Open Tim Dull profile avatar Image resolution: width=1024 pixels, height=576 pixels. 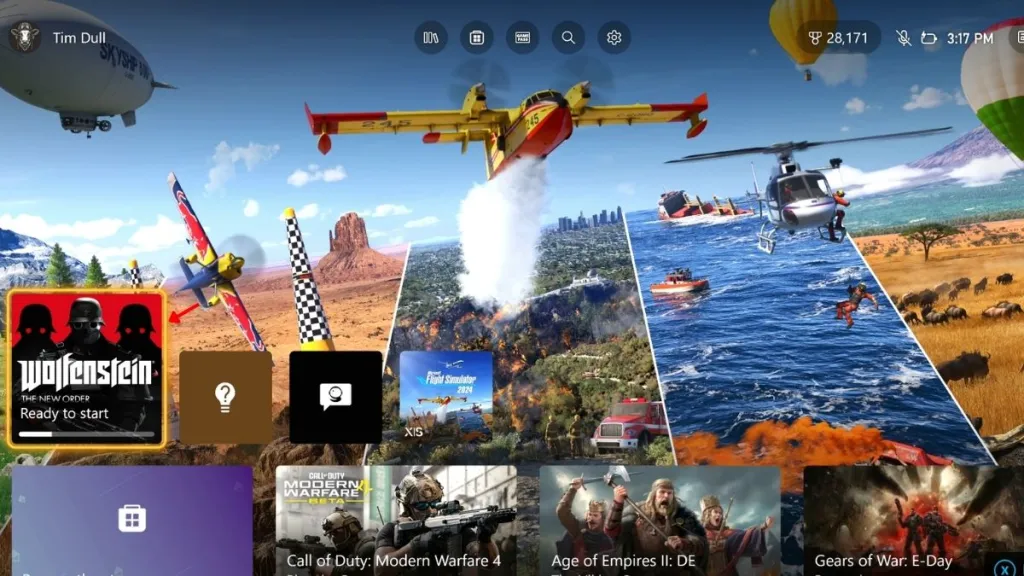coord(25,37)
